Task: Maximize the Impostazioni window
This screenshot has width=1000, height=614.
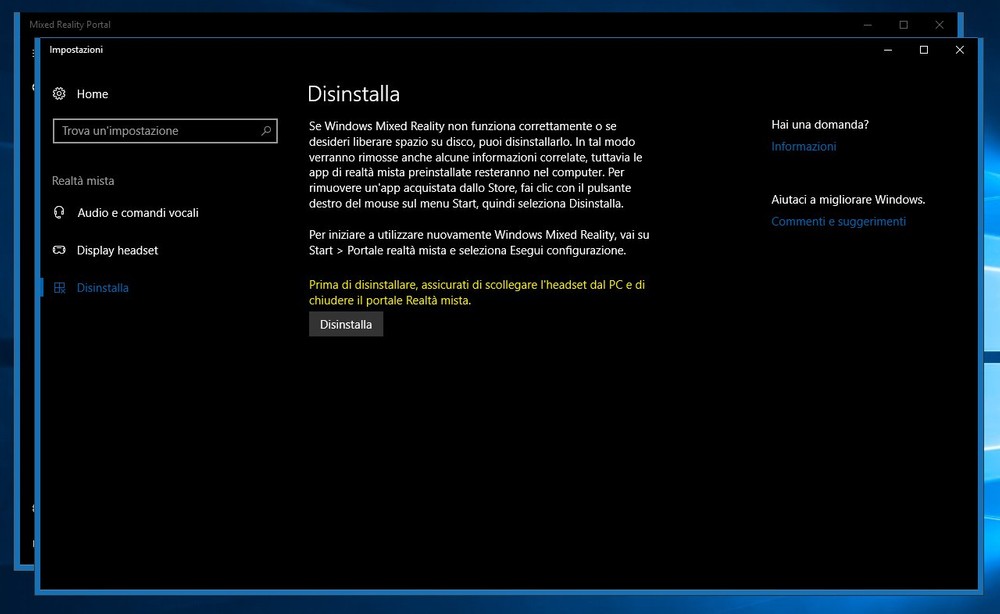Action: pos(923,50)
